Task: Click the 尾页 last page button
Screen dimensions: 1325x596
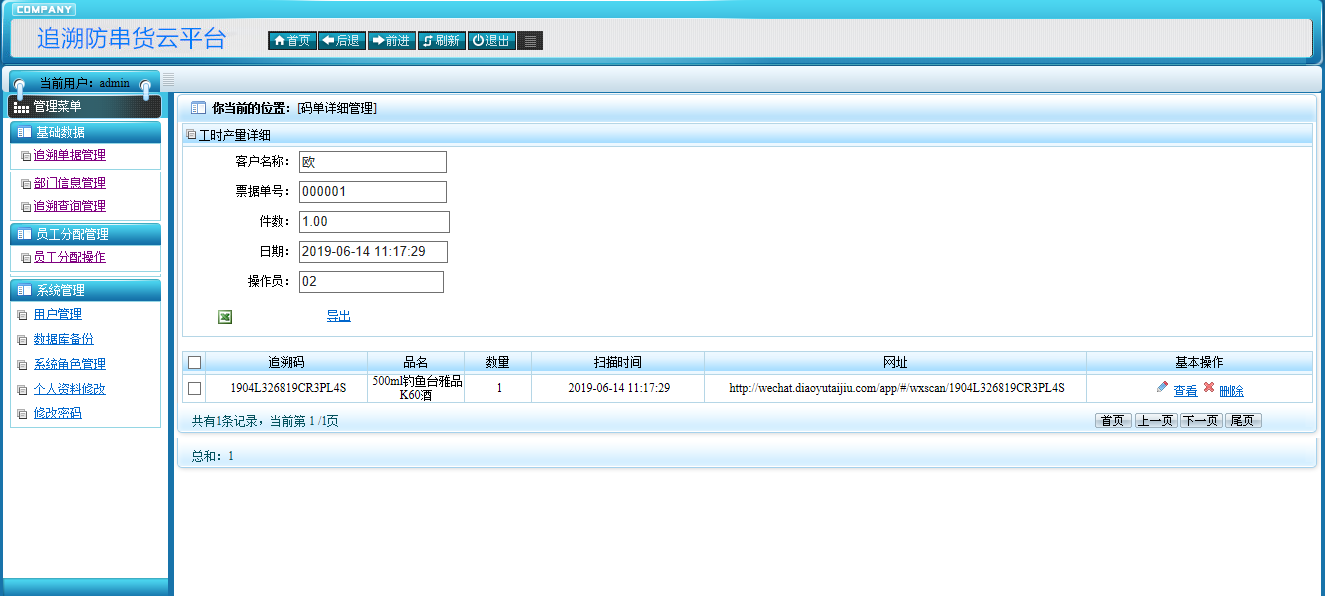Action: [1243, 421]
